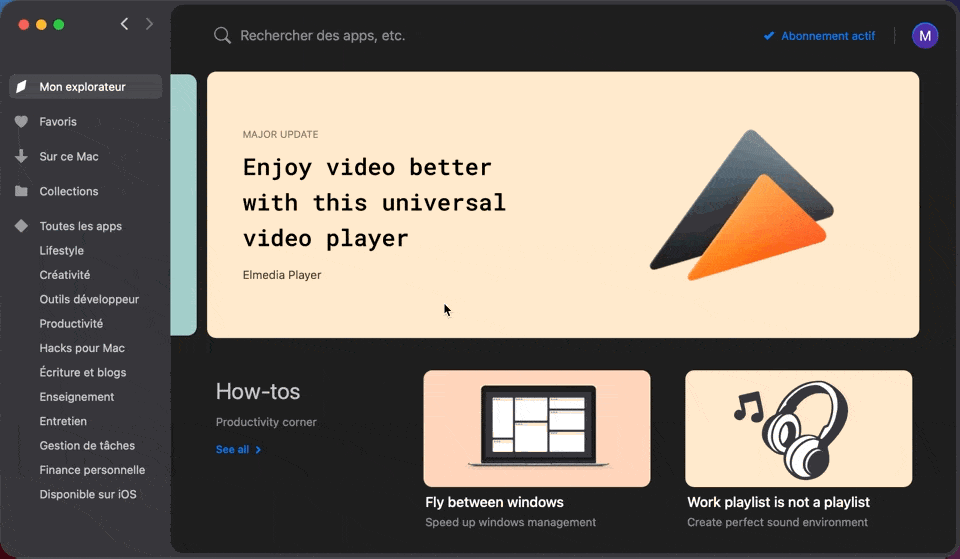
Task: Click the Abonnement actif checkmark icon
Action: tap(769, 36)
